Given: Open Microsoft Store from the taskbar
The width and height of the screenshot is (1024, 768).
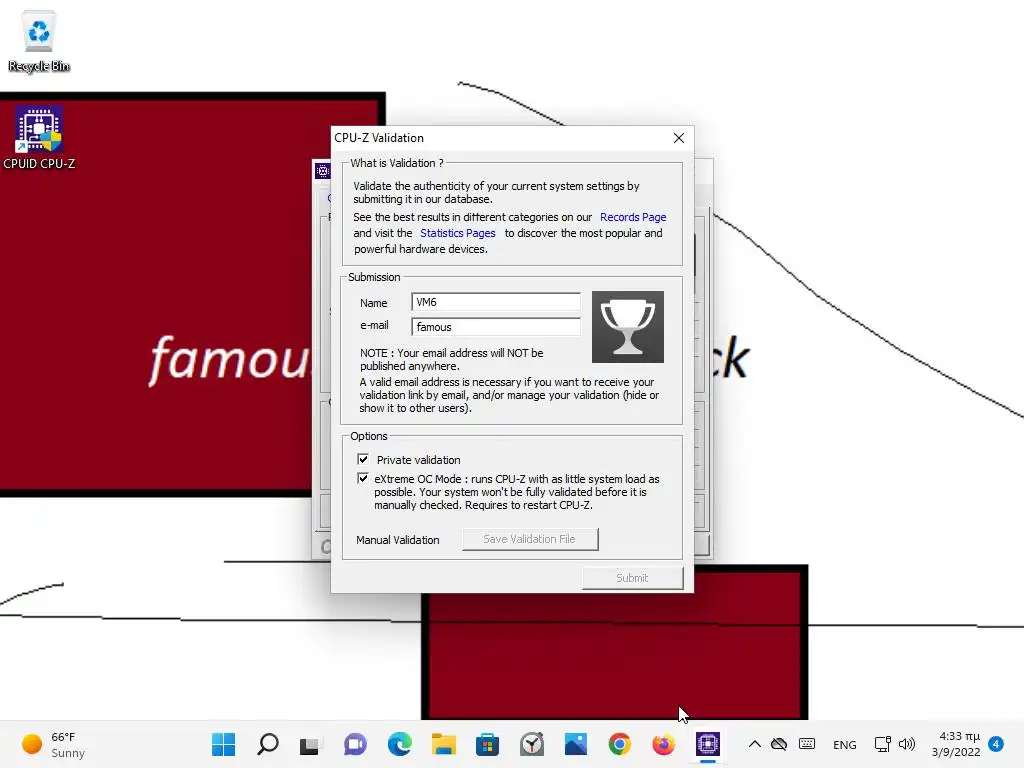Looking at the screenshot, I should [x=487, y=744].
